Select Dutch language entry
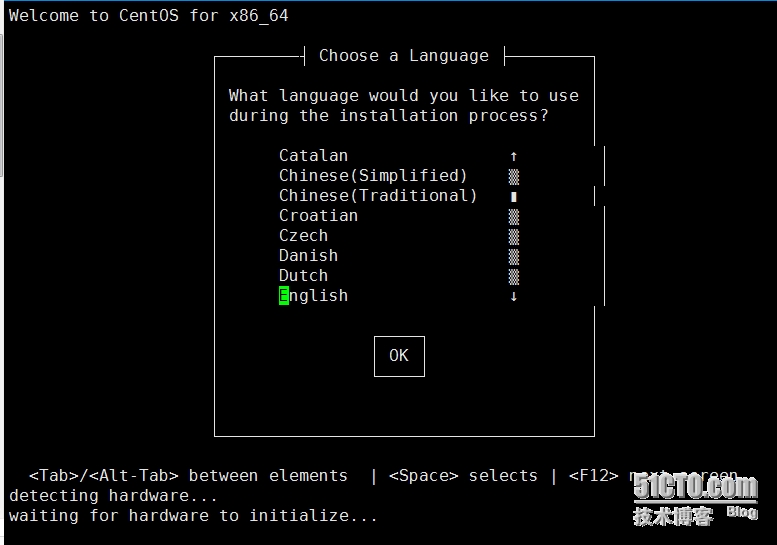777x545 pixels. [x=303, y=275]
